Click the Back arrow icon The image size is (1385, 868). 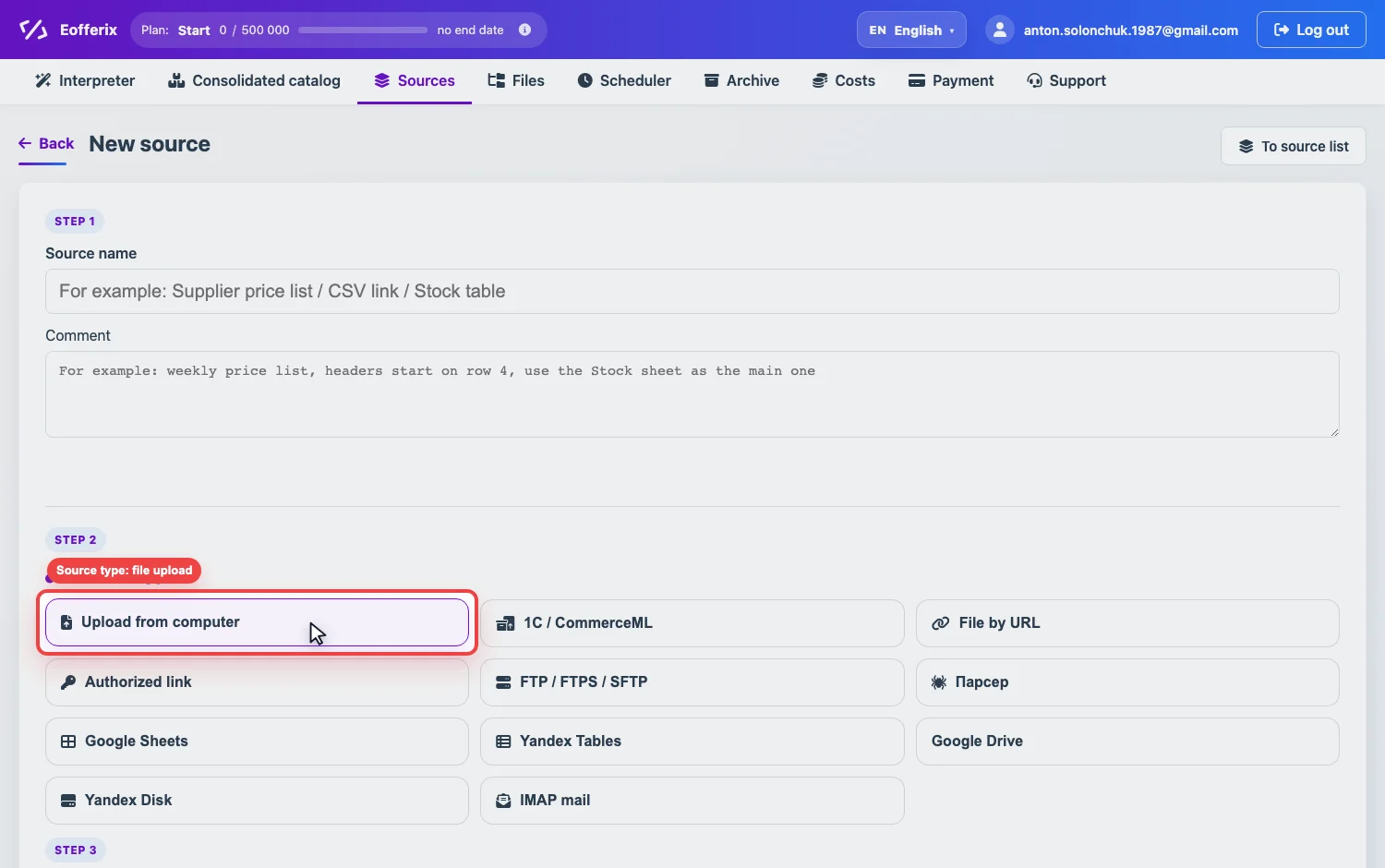(25, 143)
